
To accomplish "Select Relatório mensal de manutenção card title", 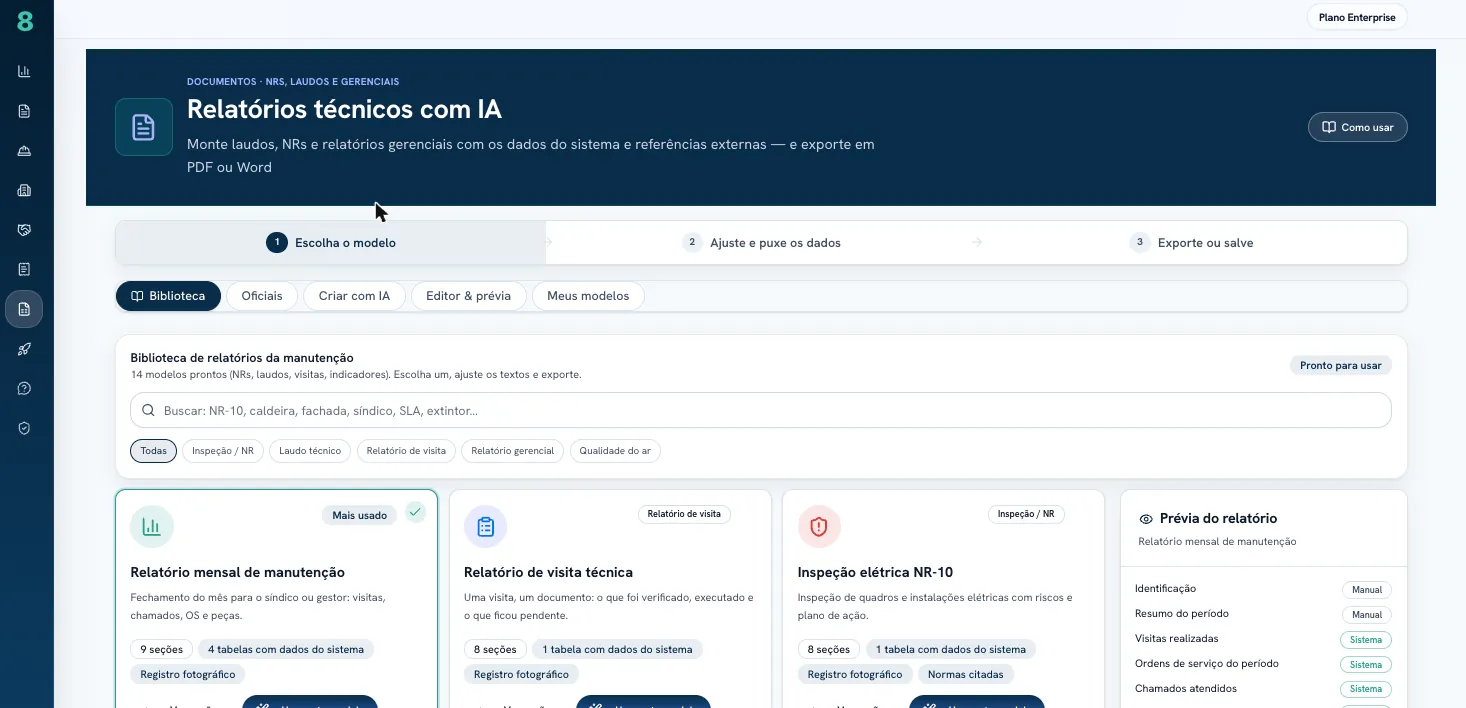I will [237, 572].
